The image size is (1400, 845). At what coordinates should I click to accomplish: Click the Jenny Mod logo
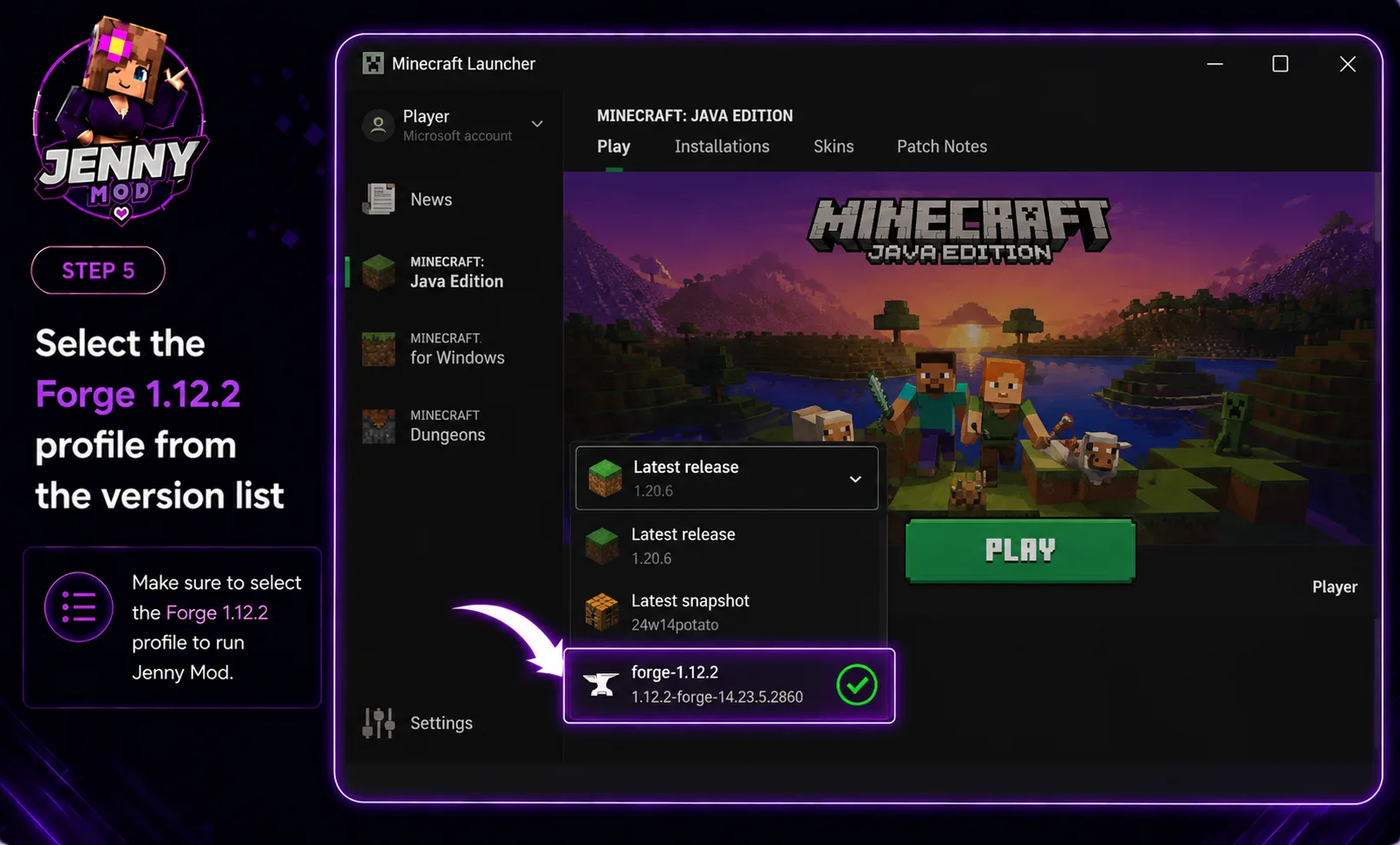[121, 121]
